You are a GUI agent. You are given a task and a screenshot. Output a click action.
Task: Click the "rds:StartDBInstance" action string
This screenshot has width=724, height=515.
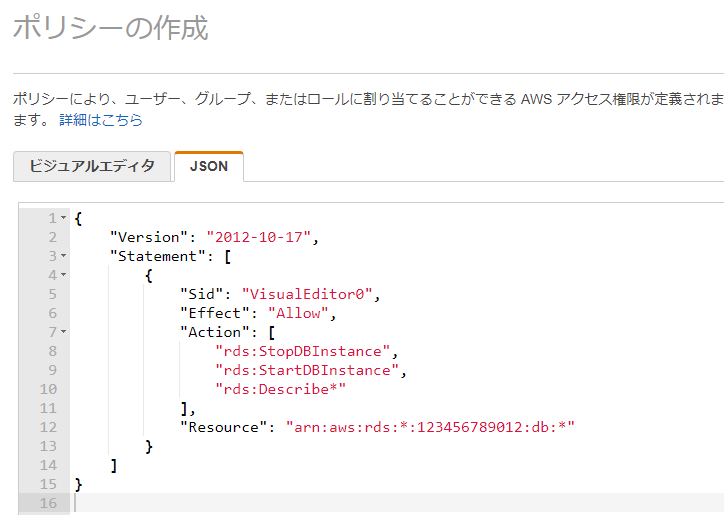pyautogui.click(x=307, y=370)
